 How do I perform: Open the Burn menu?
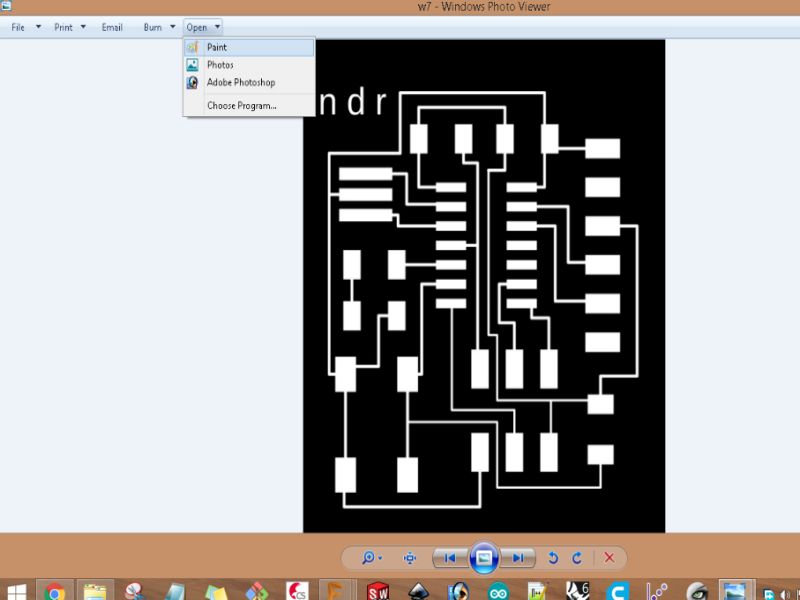[x=153, y=27]
